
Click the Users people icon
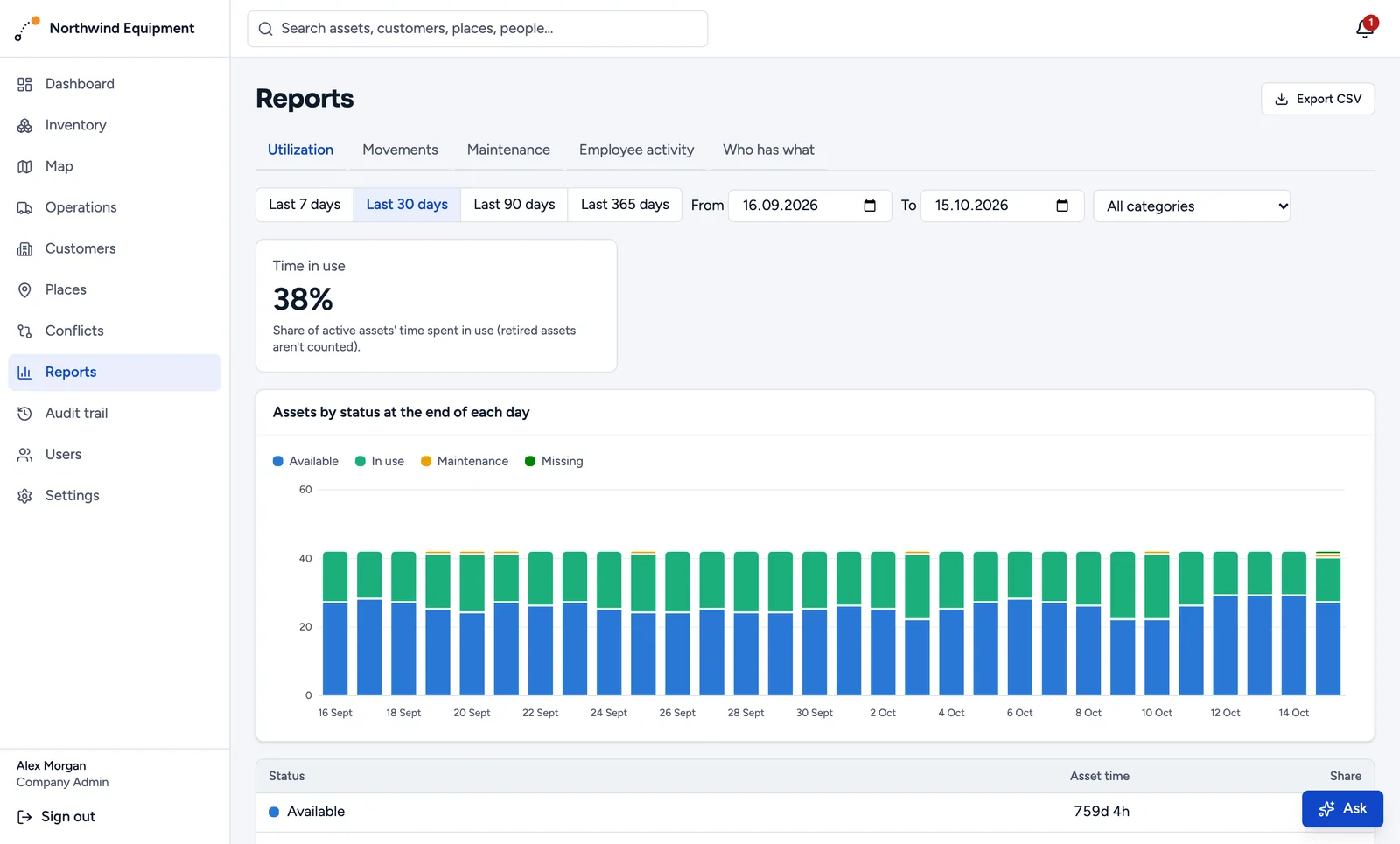pyautogui.click(x=24, y=454)
